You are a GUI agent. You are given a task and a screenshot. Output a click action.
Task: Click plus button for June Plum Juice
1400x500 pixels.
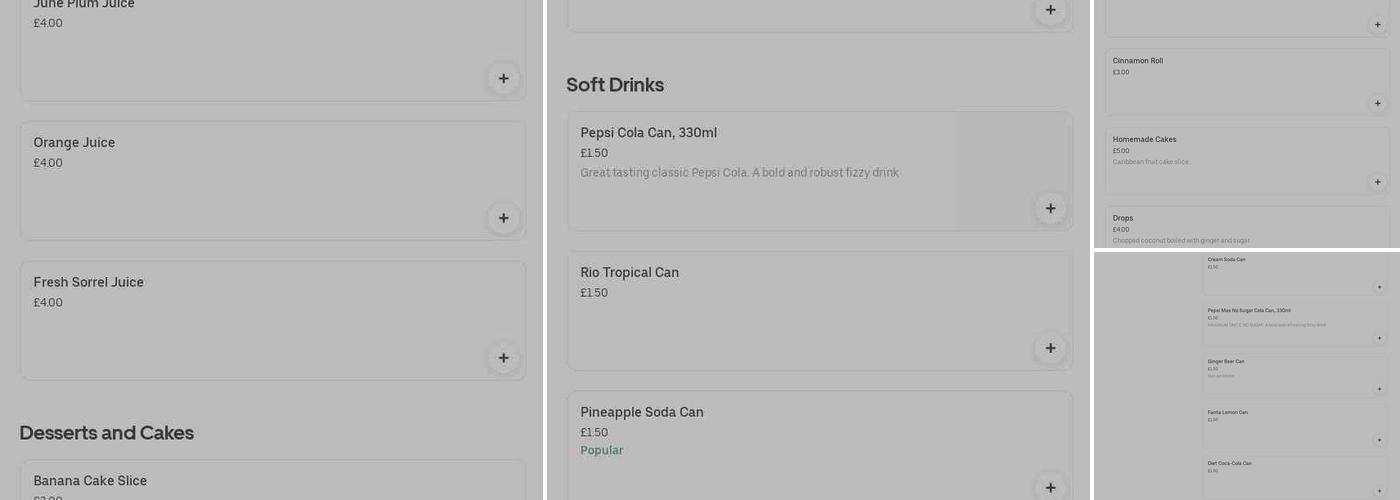coord(503,78)
